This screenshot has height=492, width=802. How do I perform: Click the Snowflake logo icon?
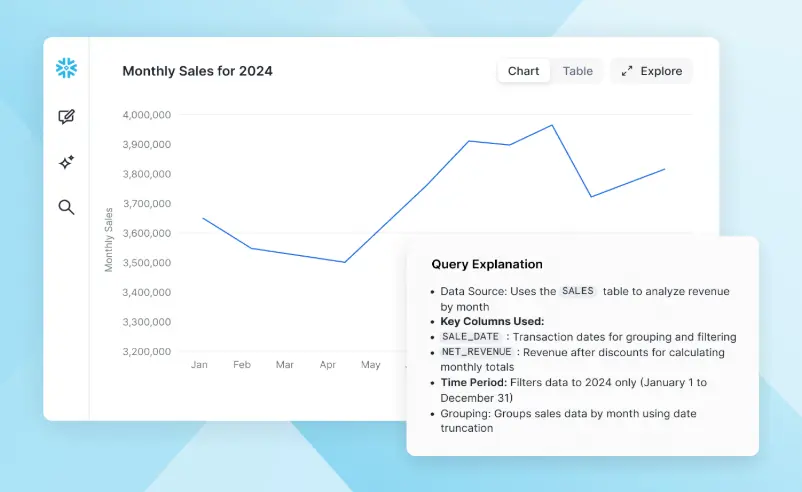pos(67,69)
